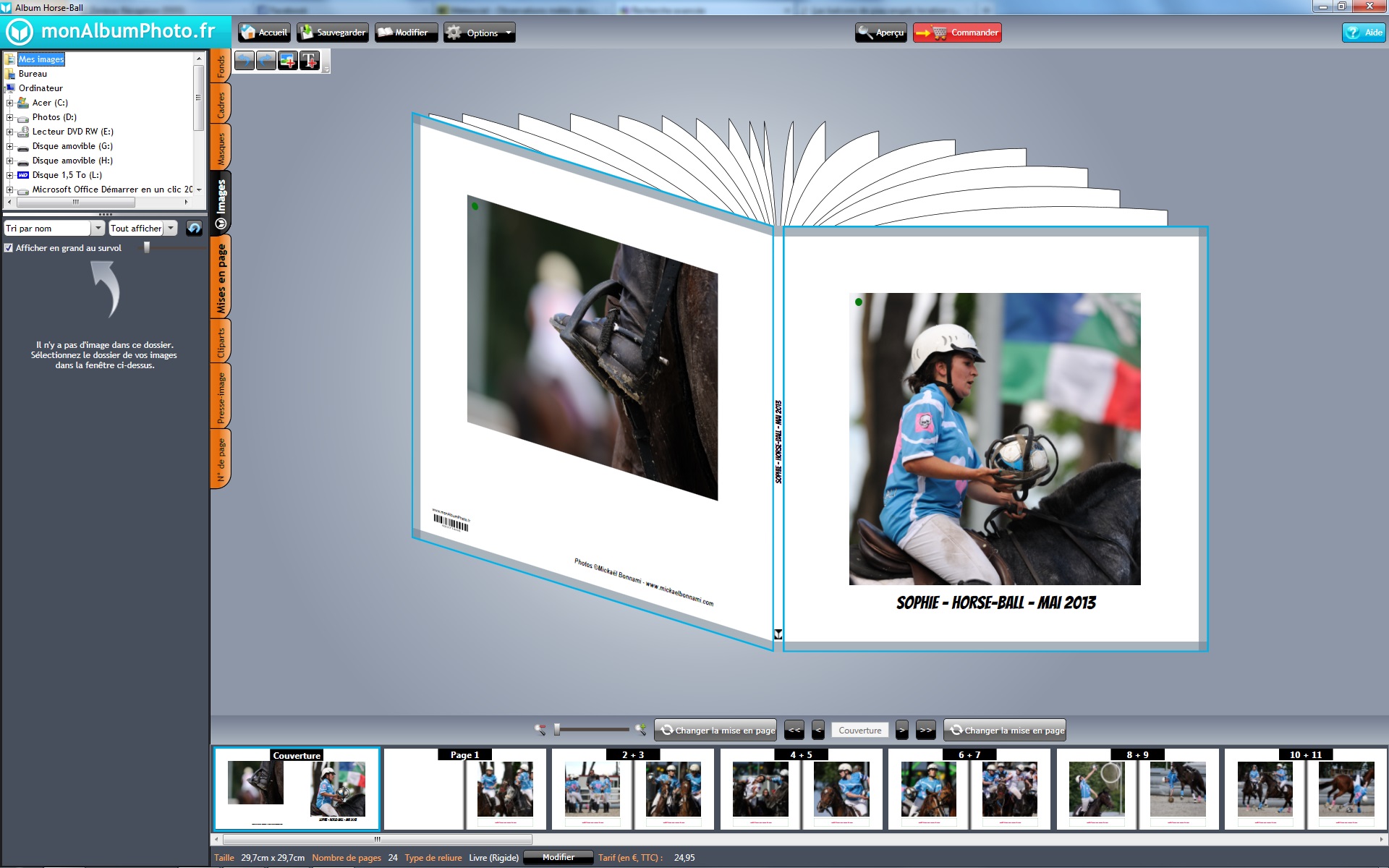Viewport: 1389px width, 868px height.
Task: Select Mes images folder in tree
Action: coord(41,59)
